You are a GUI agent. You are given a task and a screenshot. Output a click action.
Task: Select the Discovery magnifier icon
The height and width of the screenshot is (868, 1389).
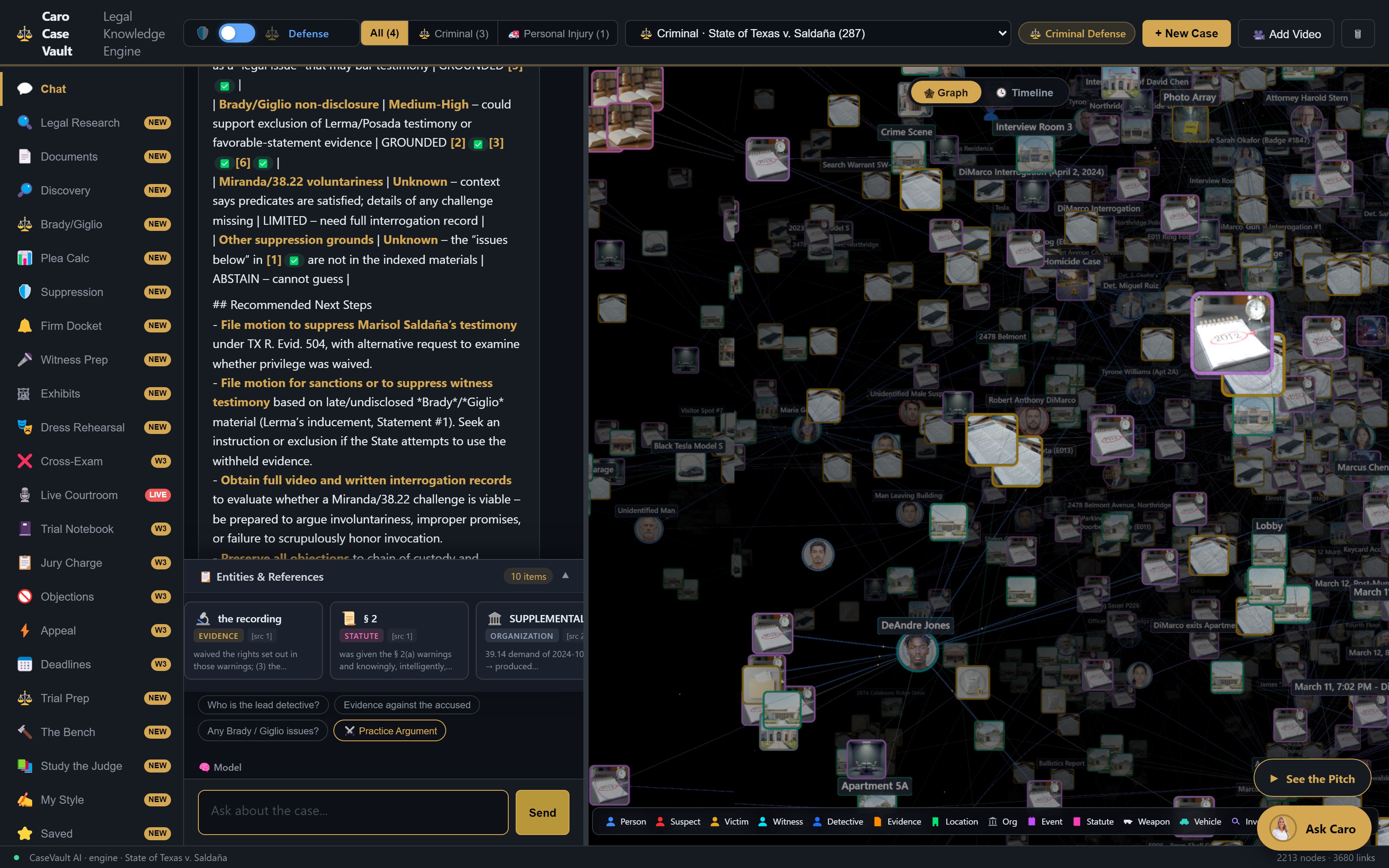pyautogui.click(x=25, y=190)
